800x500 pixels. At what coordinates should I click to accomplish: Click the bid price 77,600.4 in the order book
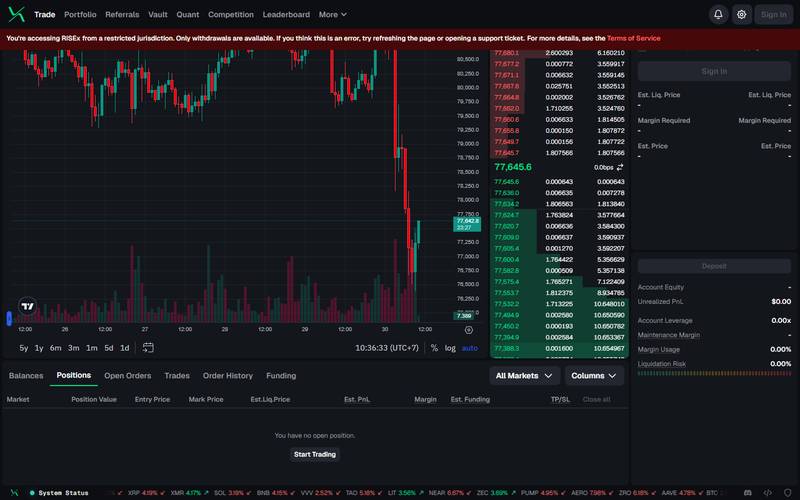(507, 260)
